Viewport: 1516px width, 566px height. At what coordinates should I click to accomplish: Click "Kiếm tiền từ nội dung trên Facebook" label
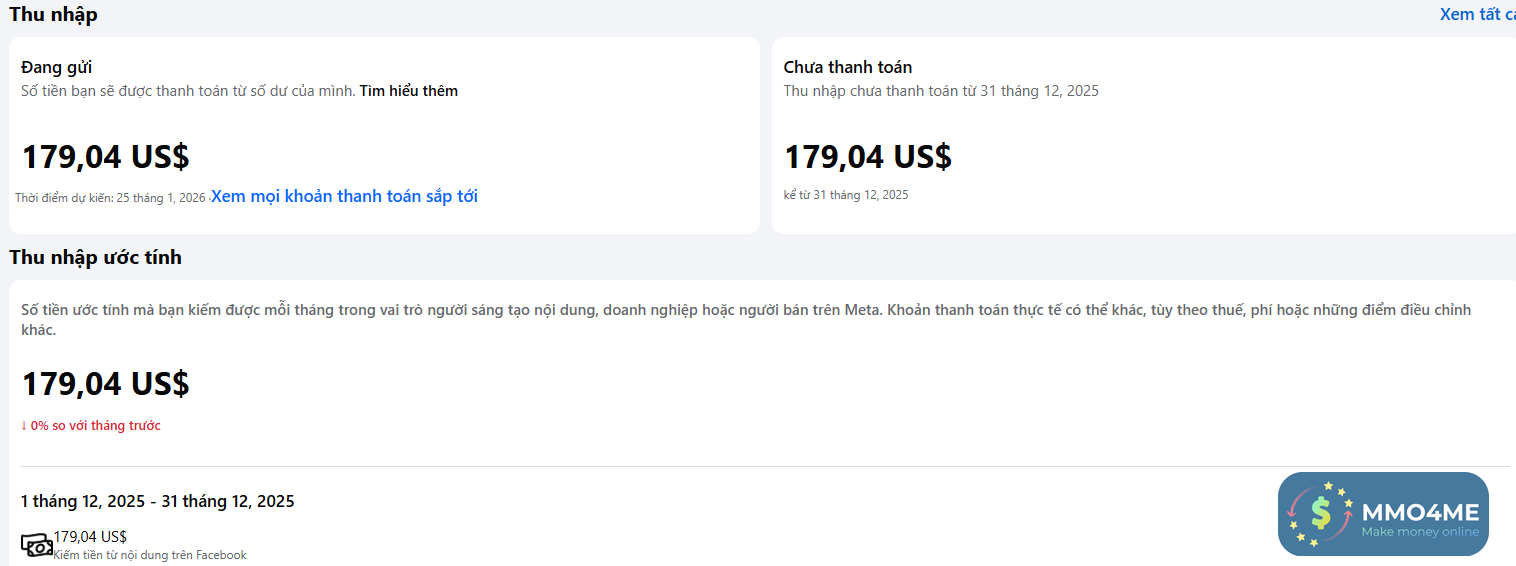(x=150, y=555)
